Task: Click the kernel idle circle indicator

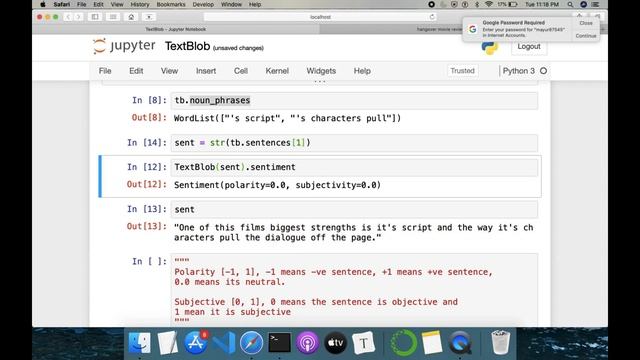Action: pyautogui.click(x=543, y=71)
